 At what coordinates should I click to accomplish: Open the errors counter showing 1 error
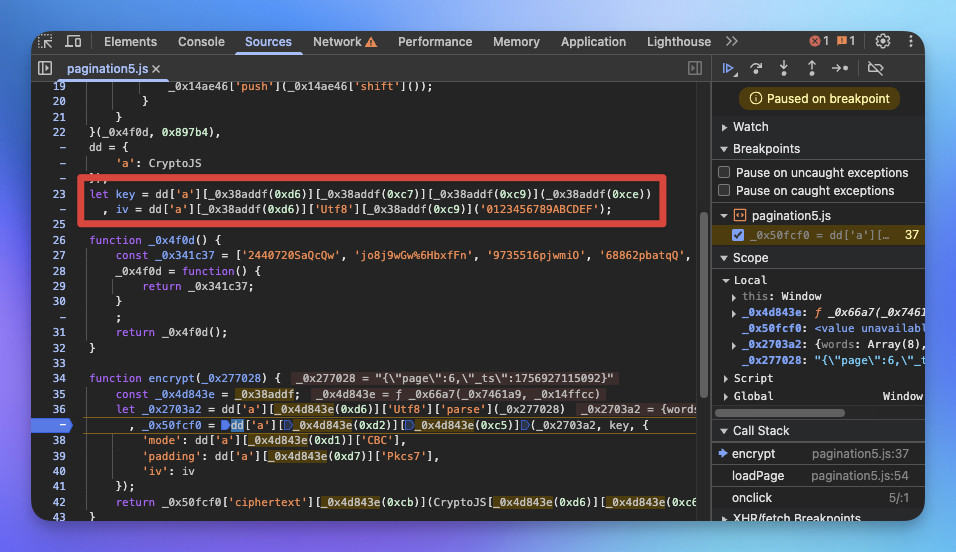pyautogui.click(x=819, y=41)
